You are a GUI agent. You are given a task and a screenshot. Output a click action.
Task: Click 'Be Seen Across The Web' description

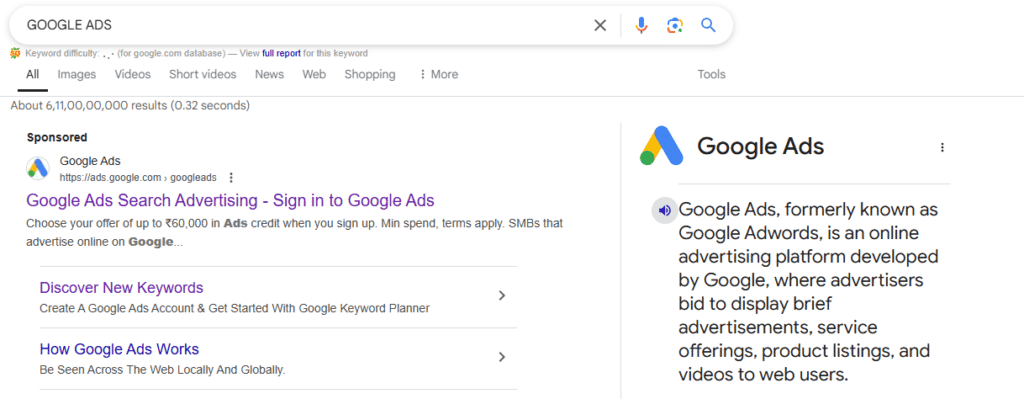coord(163,370)
